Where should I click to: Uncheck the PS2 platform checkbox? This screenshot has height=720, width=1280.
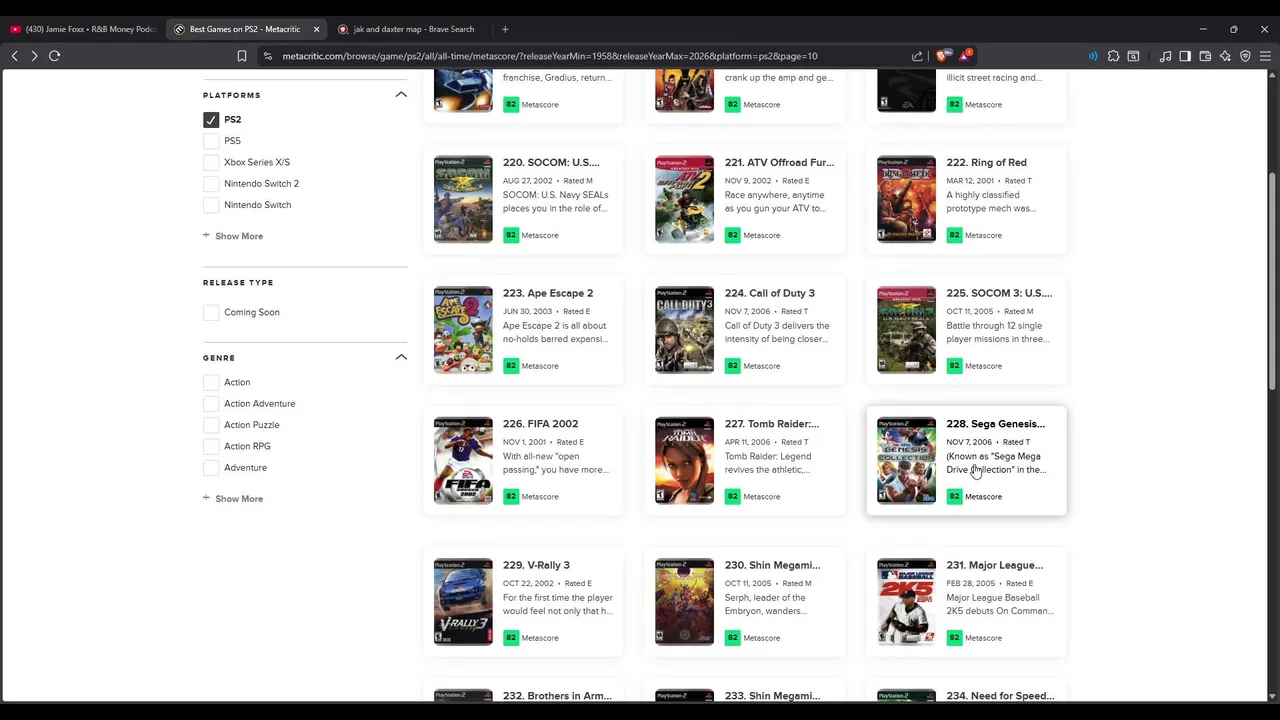(211, 120)
